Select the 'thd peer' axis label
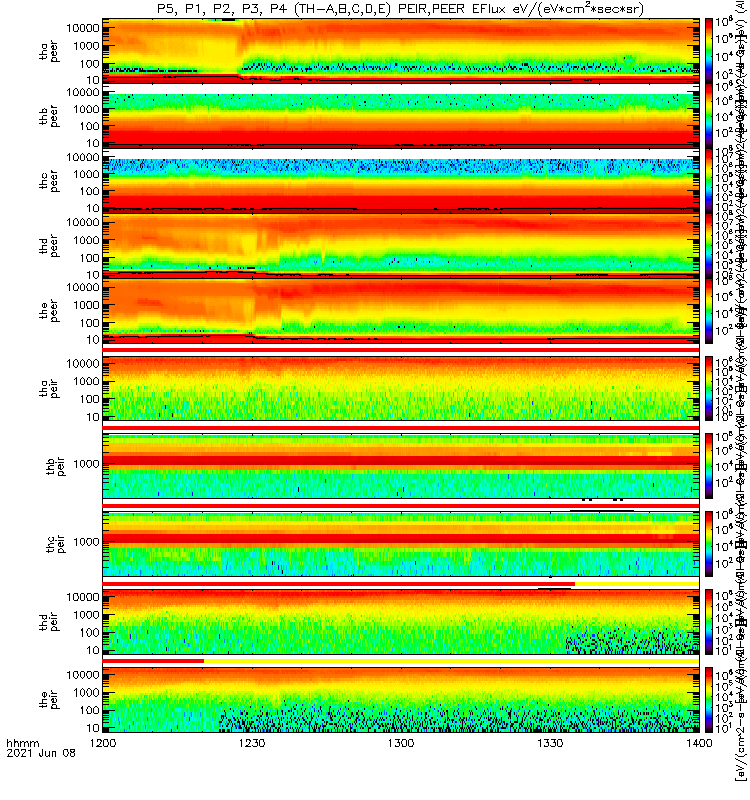Screen dimensions: 750x800 pos(49,246)
